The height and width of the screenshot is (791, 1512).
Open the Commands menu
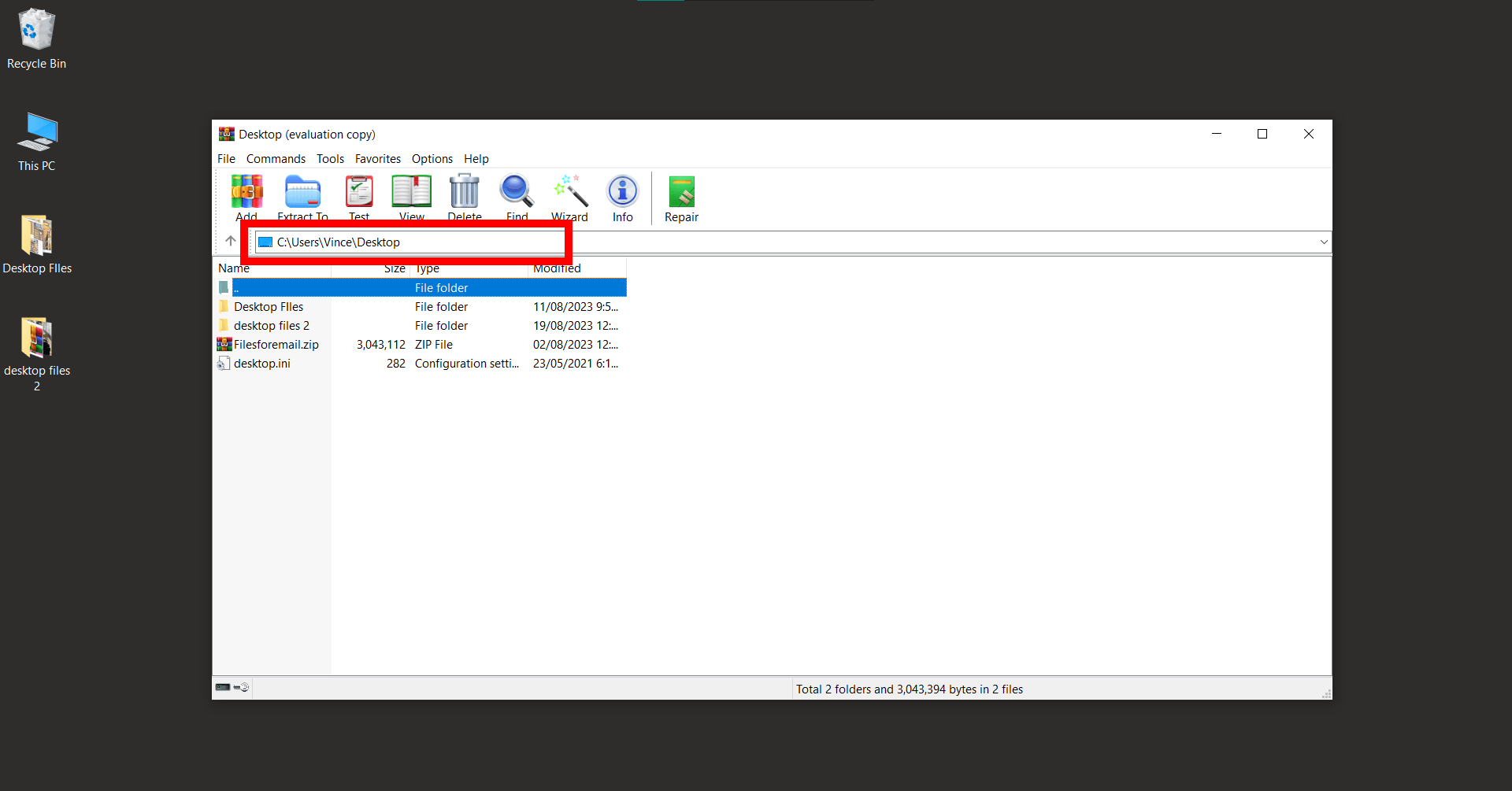pos(276,158)
